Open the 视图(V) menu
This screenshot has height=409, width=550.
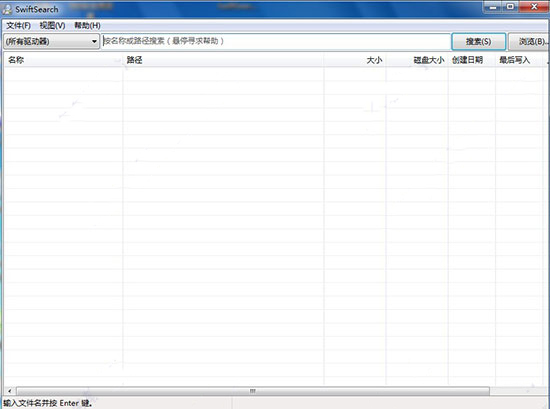(x=52, y=26)
